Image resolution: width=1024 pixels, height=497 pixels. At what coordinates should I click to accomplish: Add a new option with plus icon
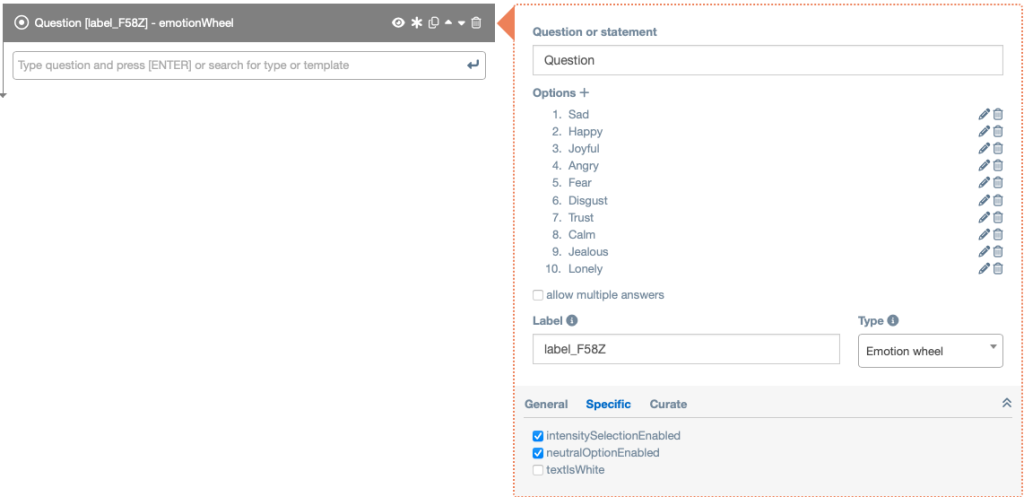pyautogui.click(x=585, y=93)
